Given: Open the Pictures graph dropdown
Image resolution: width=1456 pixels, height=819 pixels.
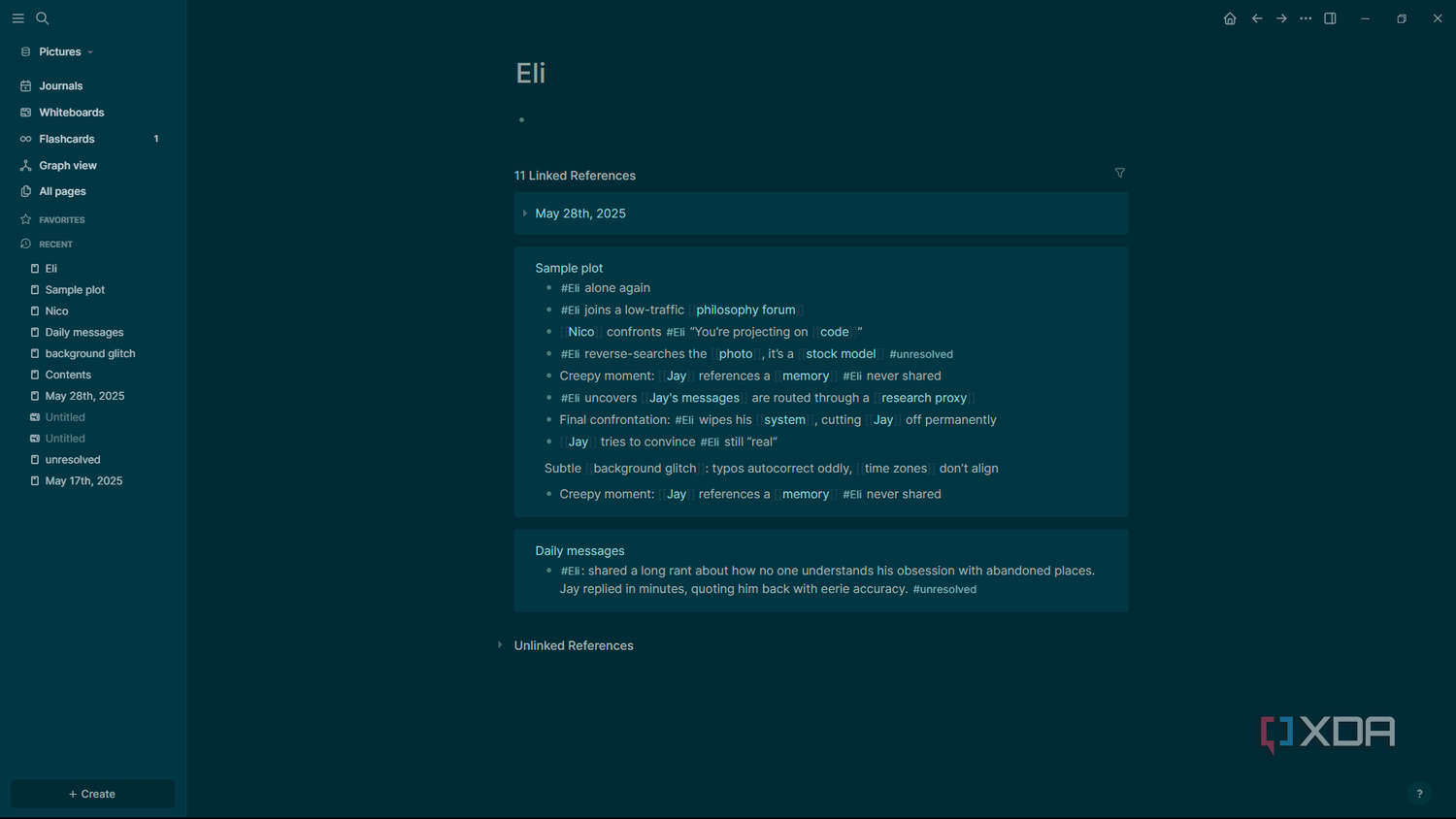Looking at the screenshot, I should coord(65,52).
